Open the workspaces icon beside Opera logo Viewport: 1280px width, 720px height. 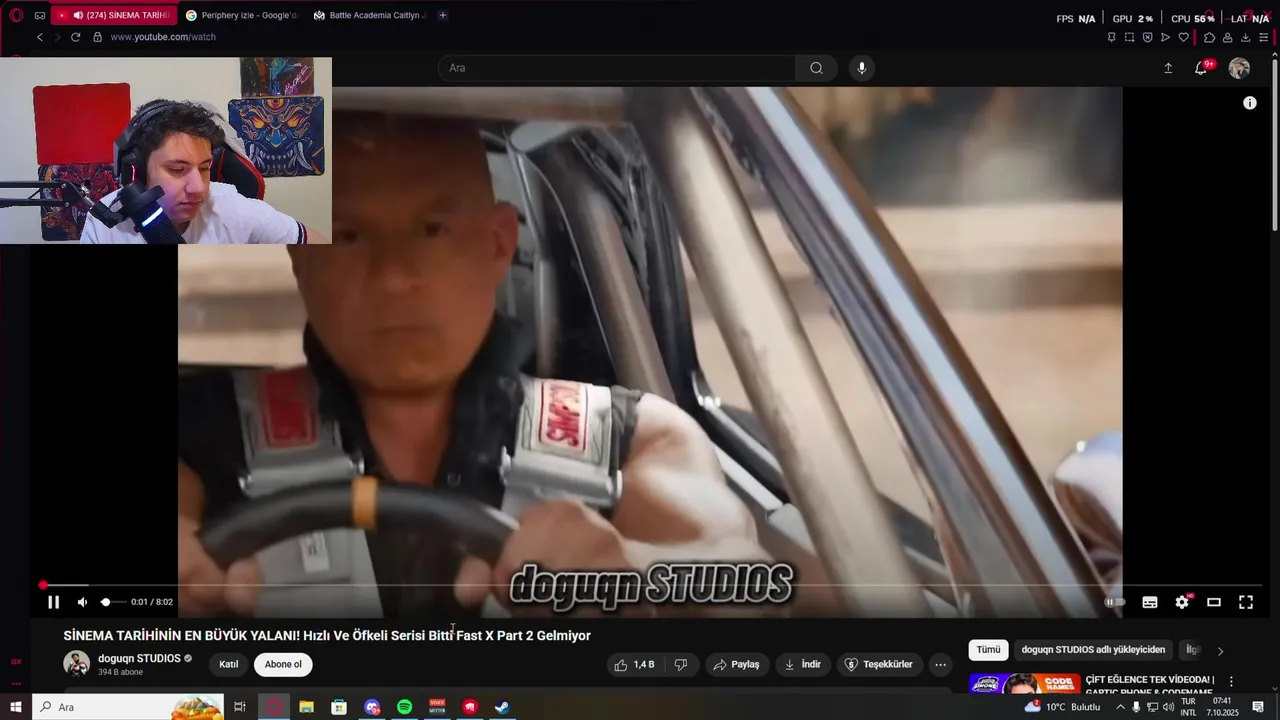(40, 15)
